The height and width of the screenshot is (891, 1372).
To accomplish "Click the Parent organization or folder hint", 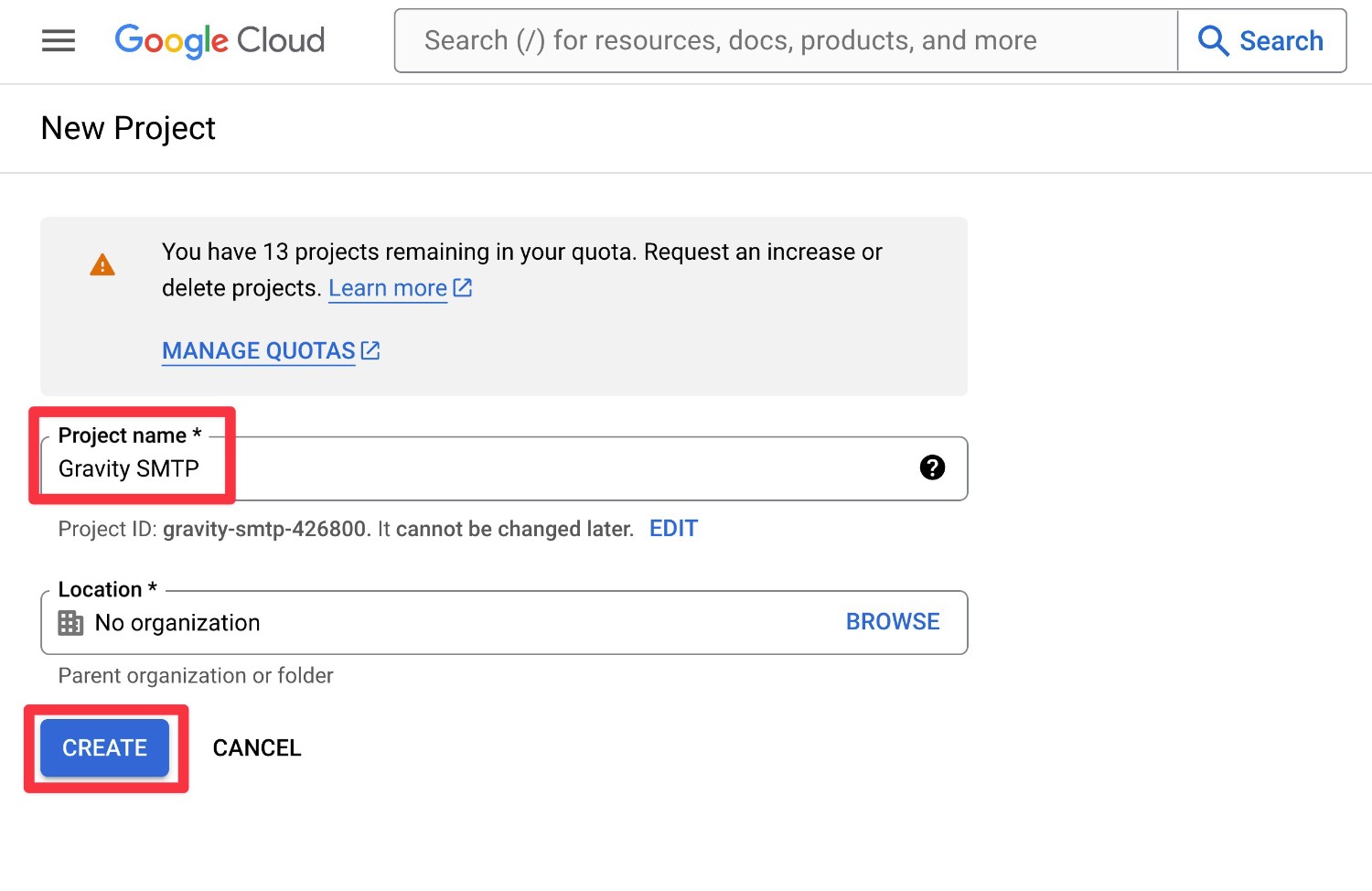I will [x=196, y=675].
